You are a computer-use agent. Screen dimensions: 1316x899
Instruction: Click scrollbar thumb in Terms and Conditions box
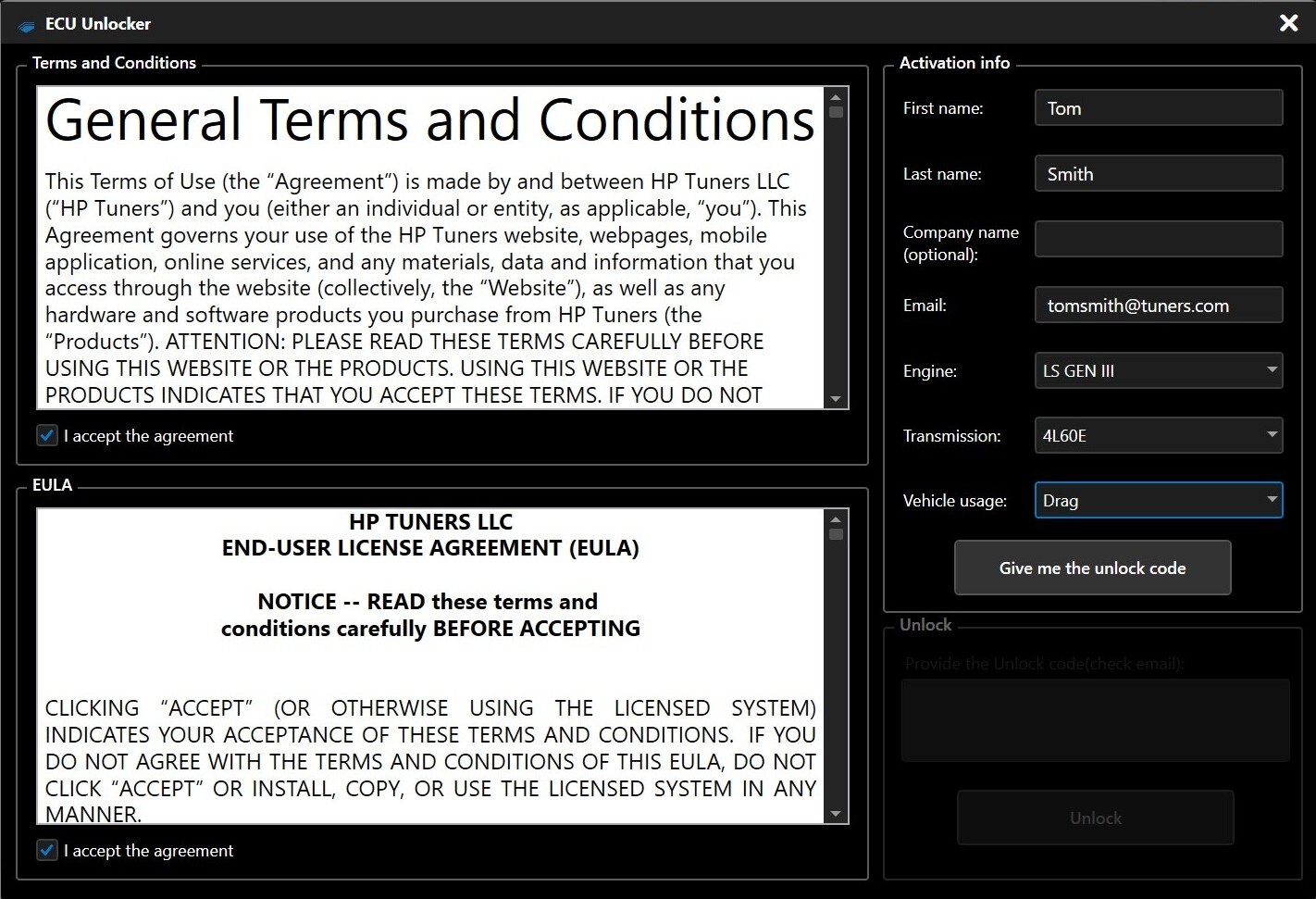click(836, 112)
